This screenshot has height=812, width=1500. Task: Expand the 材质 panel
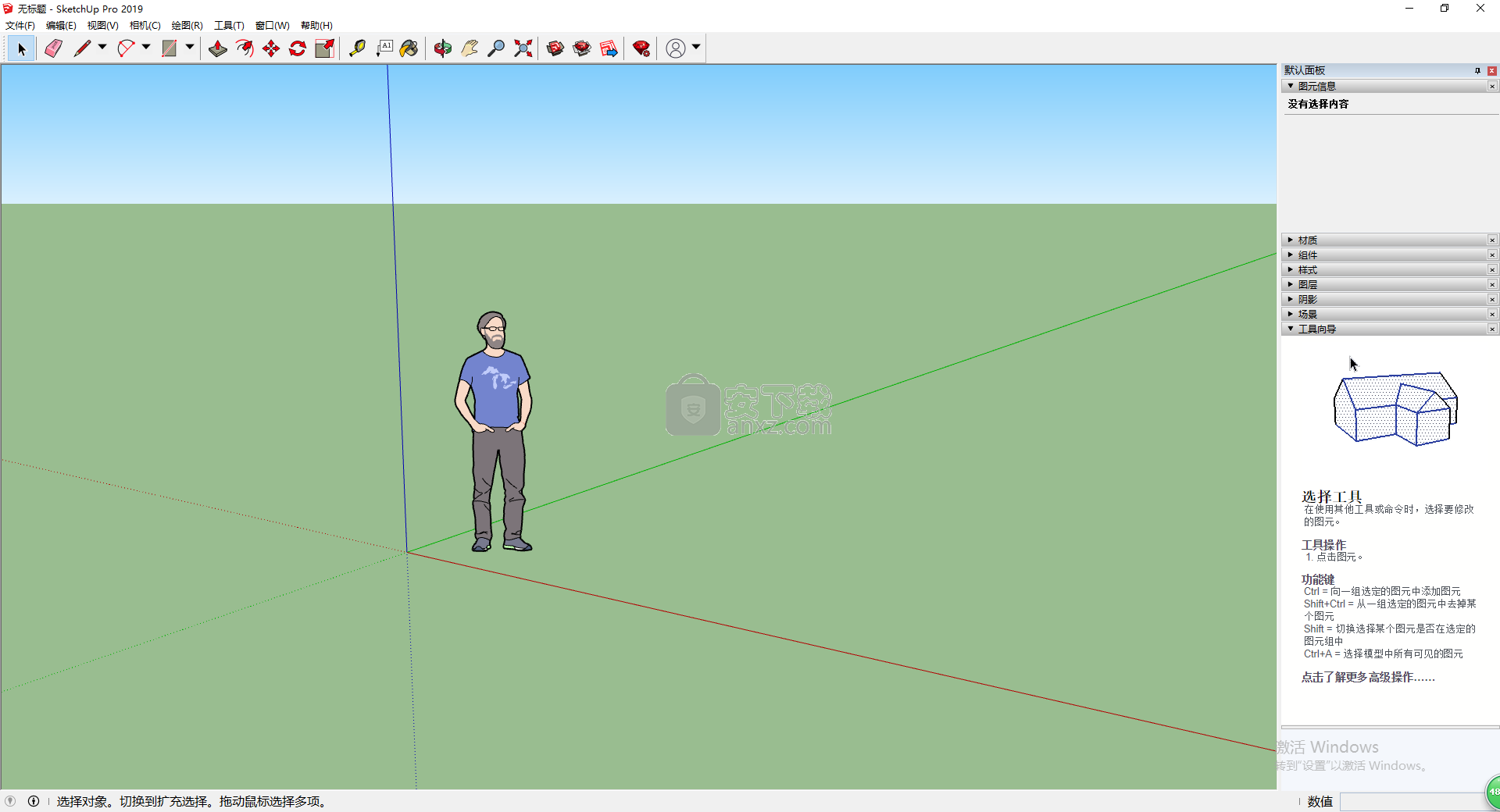click(1291, 240)
